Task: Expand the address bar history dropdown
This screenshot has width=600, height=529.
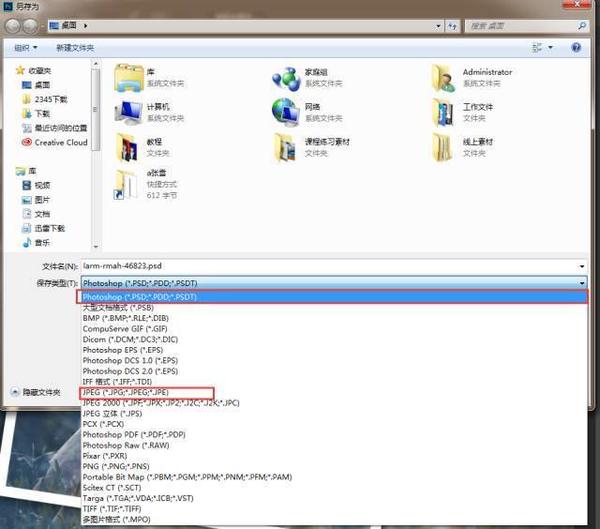Action: pyautogui.click(x=438, y=26)
